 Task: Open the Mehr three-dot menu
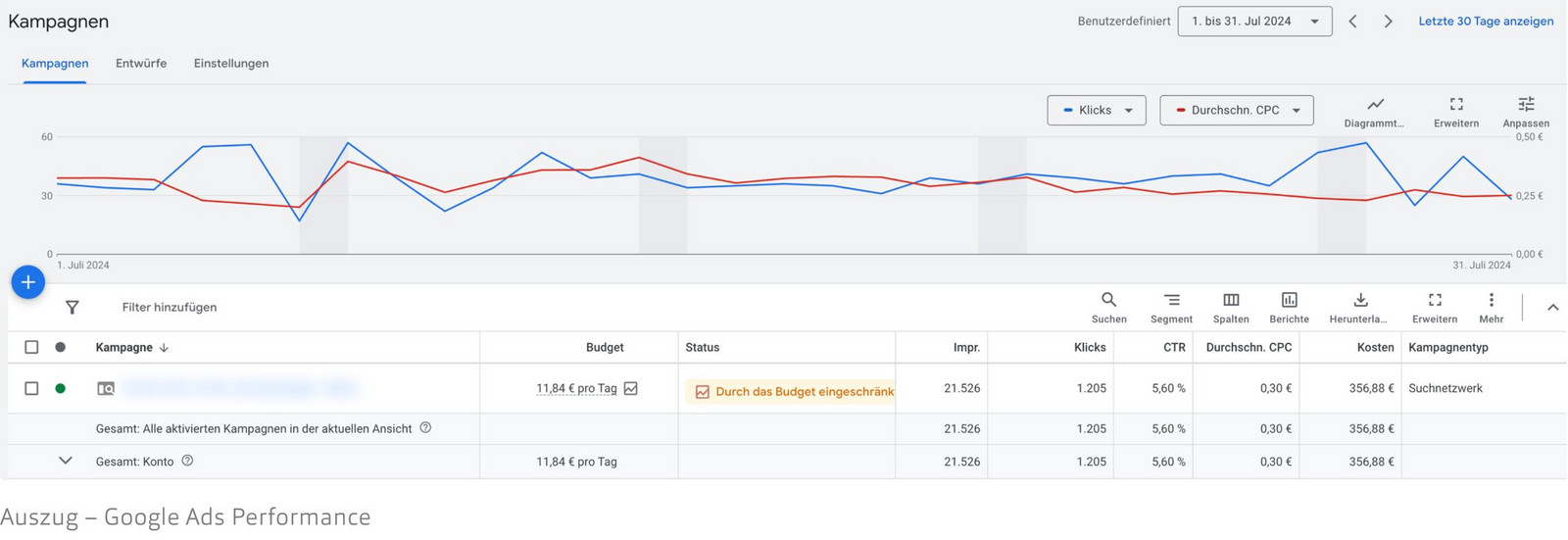[x=1491, y=300]
